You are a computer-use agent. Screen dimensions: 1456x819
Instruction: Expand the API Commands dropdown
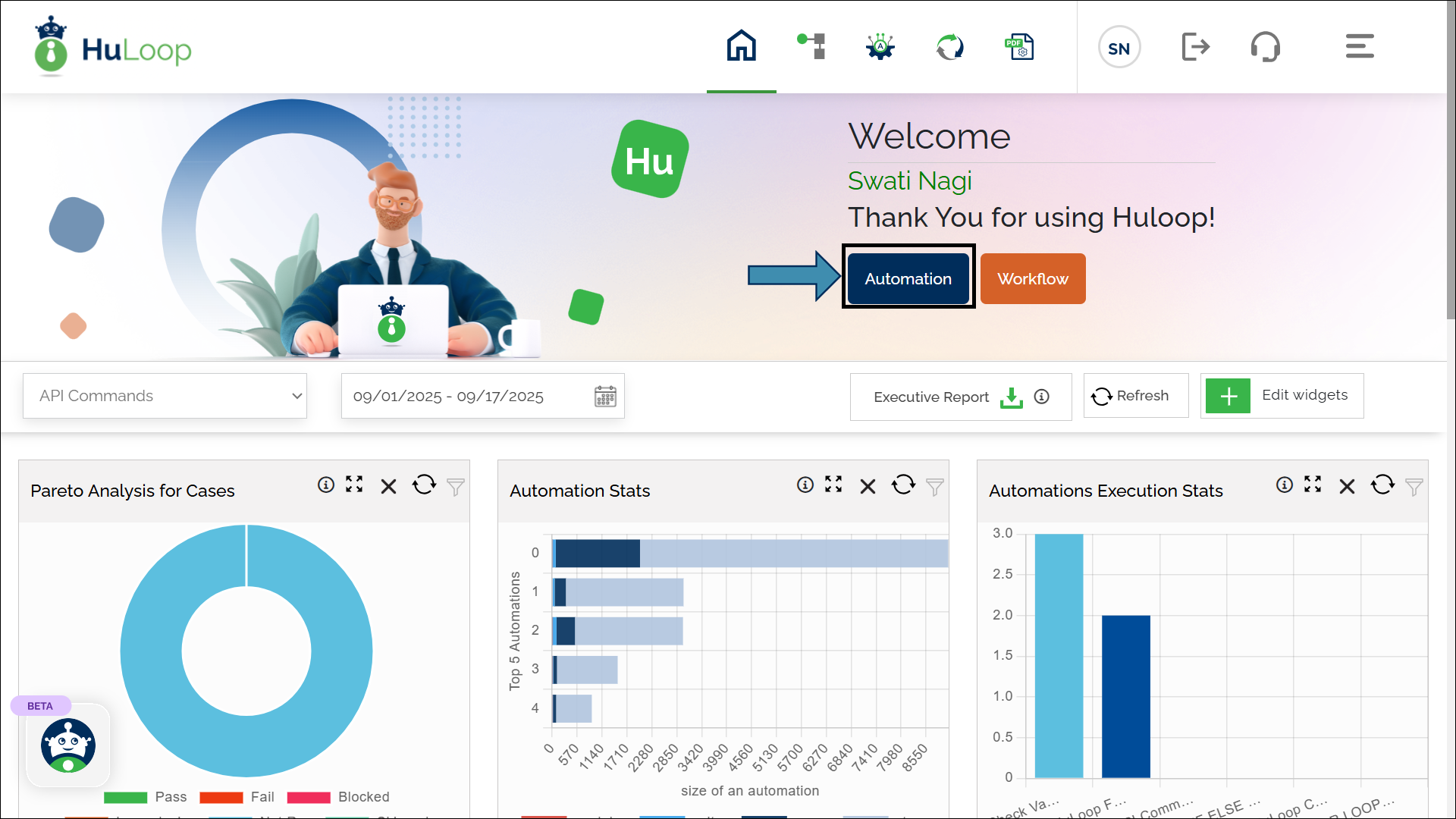coord(165,396)
